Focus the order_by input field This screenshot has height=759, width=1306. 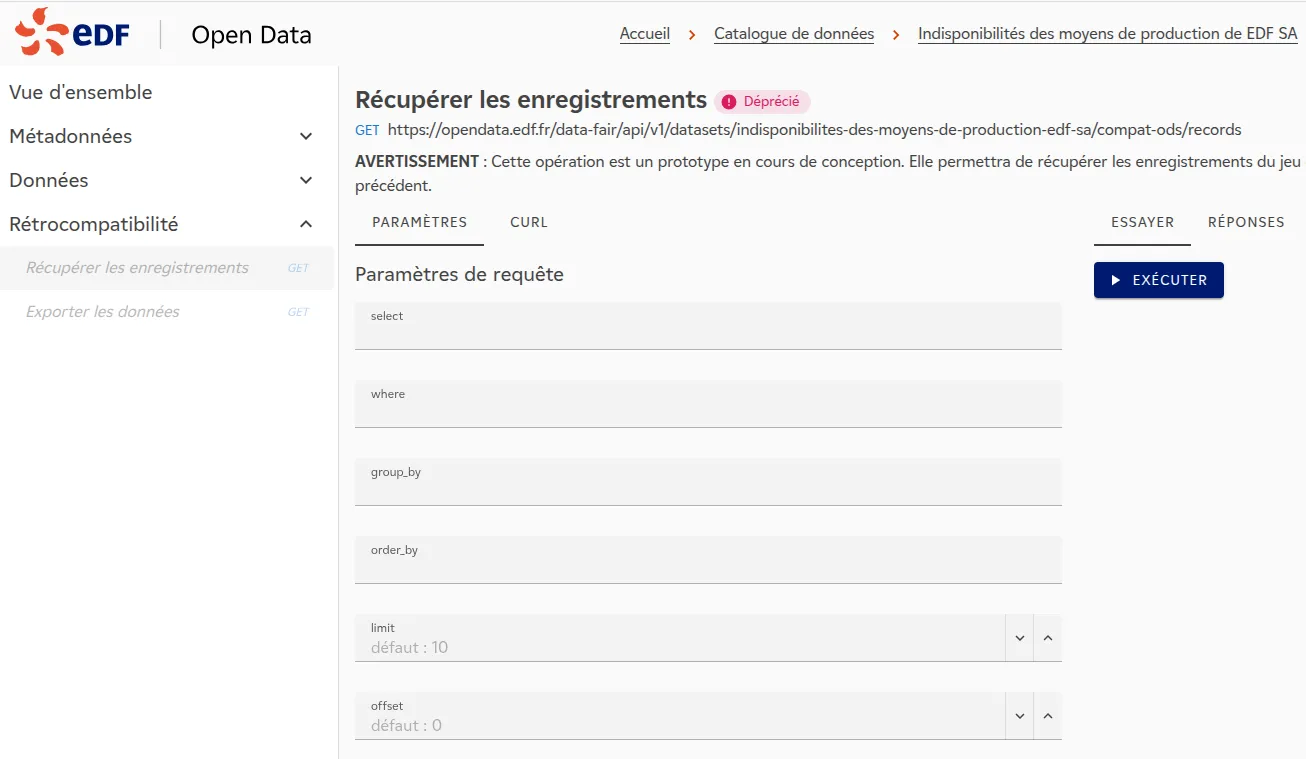(x=708, y=560)
